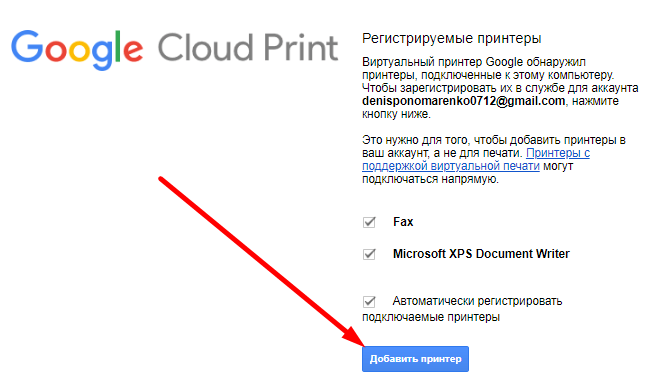Click the кнопку ниже text
The height and width of the screenshot is (383, 657).
(x=396, y=114)
